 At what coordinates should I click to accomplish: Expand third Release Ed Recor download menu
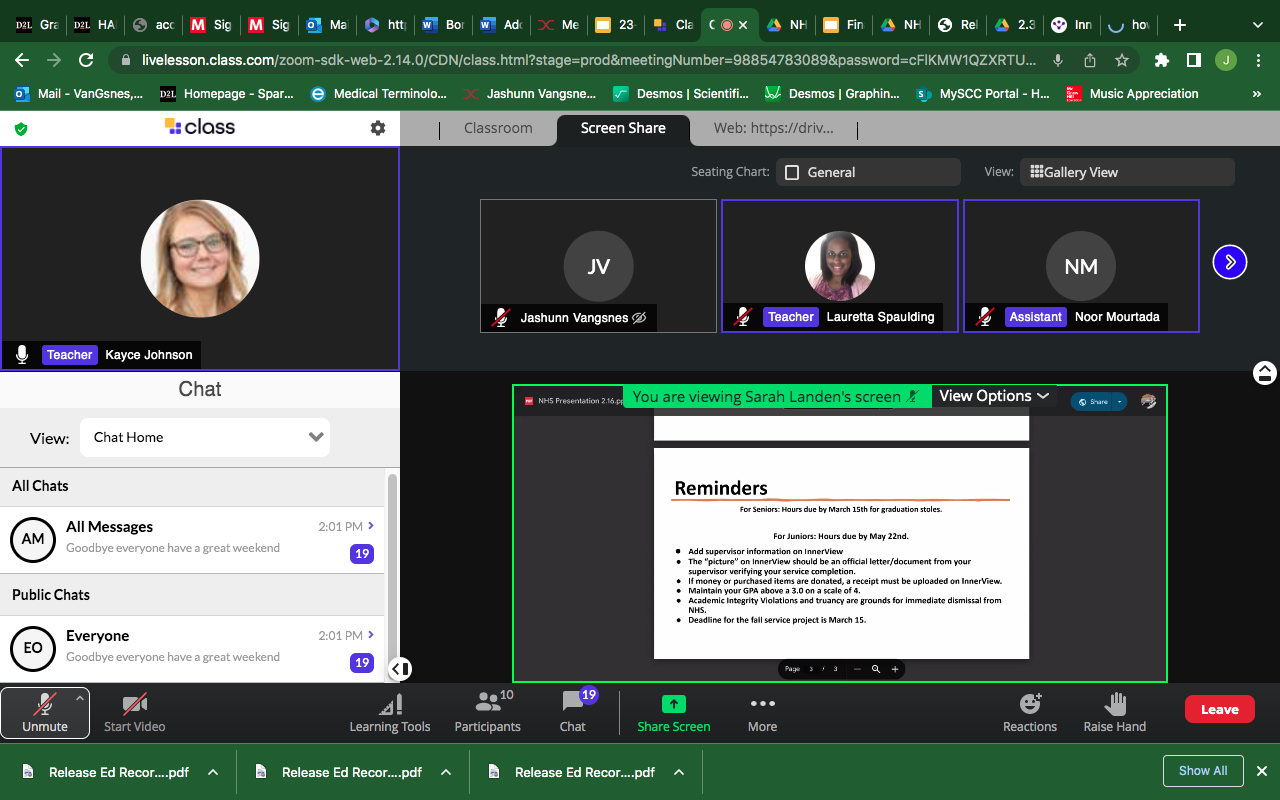click(679, 772)
